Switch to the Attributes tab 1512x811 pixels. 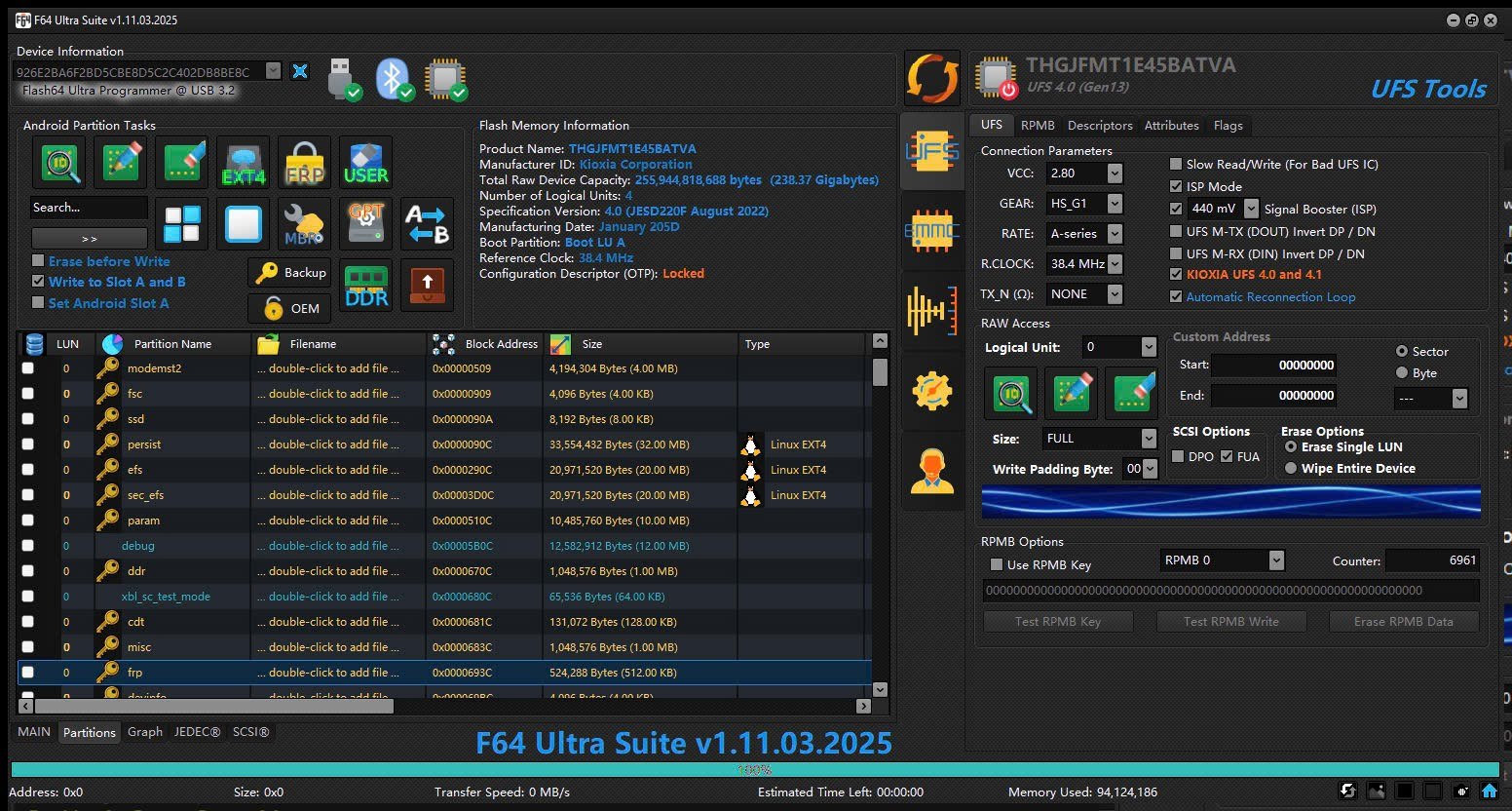point(1171,125)
